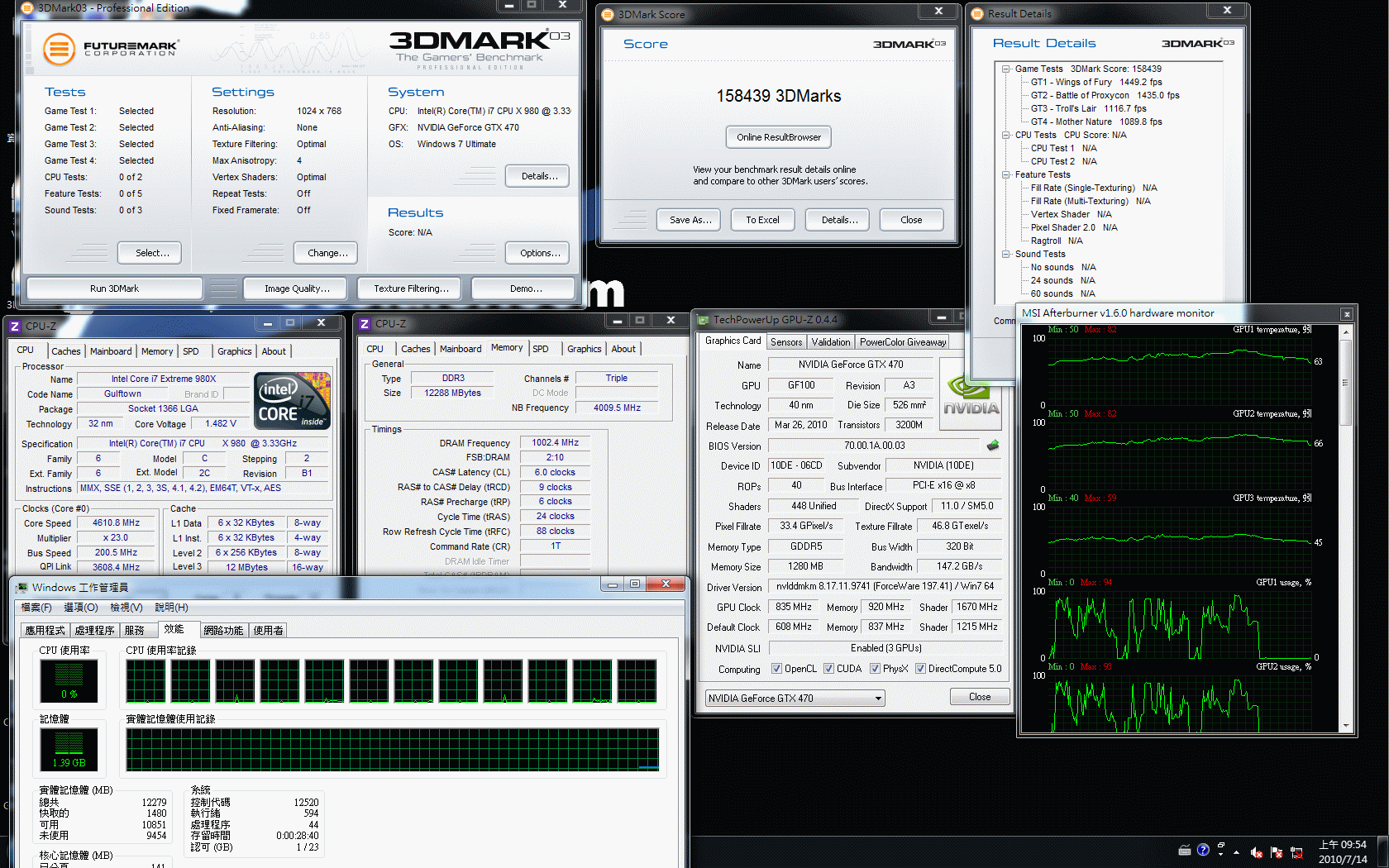Image resolution: width=1389 pixels, height=868 pixels.
Task: Click the Intel Core i7 inside badge
Action: click(294, 401)
